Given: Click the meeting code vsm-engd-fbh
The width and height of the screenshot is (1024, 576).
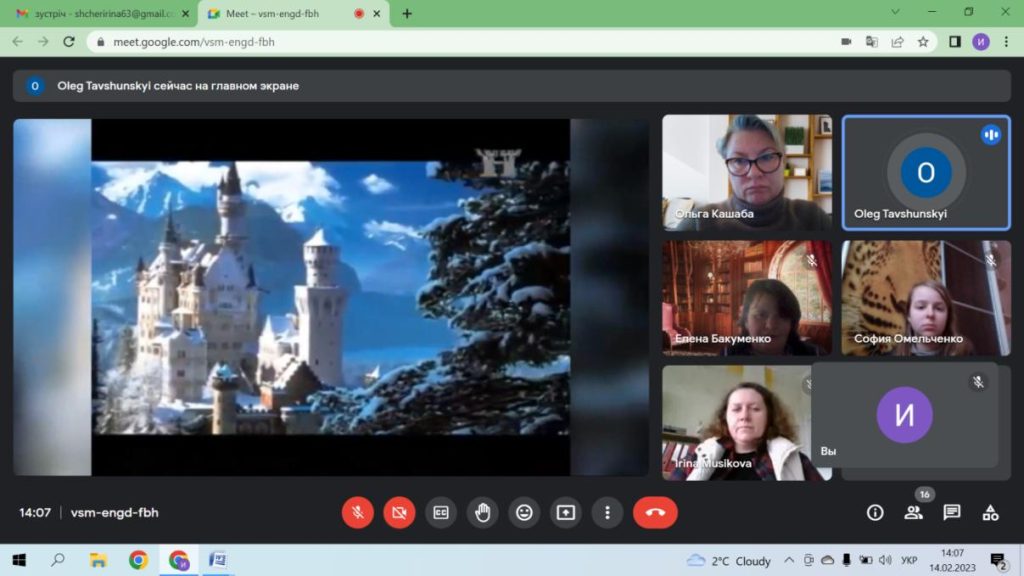Looking at the screenshot, I should tap(114, 513).
